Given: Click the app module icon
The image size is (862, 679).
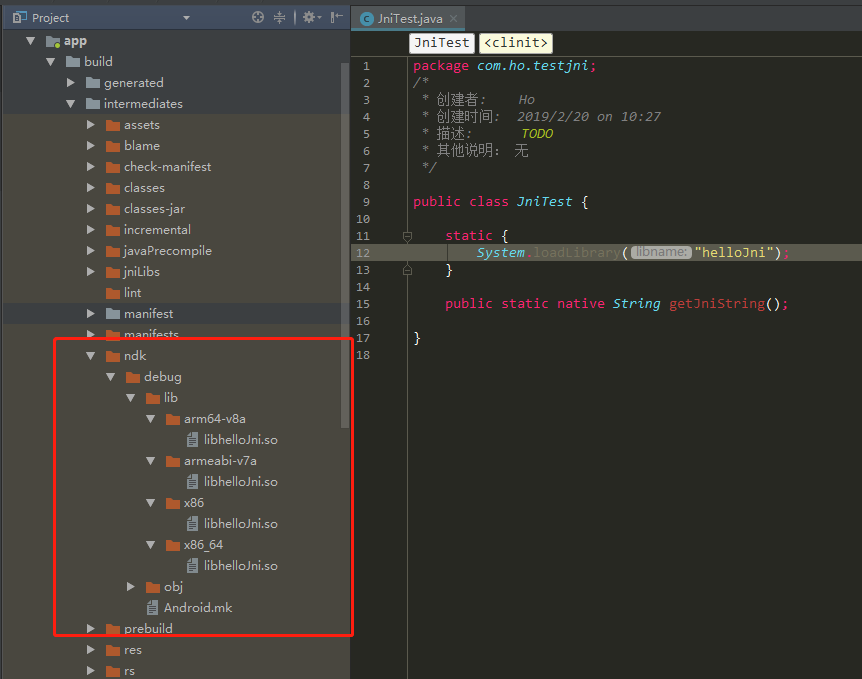Looking at the screenshot, I should pyautogui.click(x=53, y=41).
